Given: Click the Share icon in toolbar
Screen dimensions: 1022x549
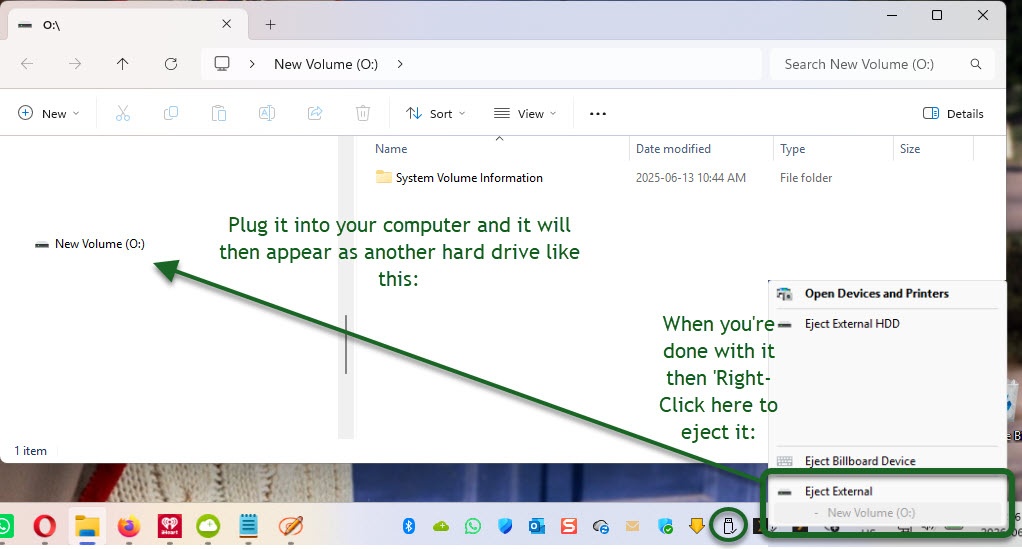Looking at the screenshot, I should tap(315, 113).
